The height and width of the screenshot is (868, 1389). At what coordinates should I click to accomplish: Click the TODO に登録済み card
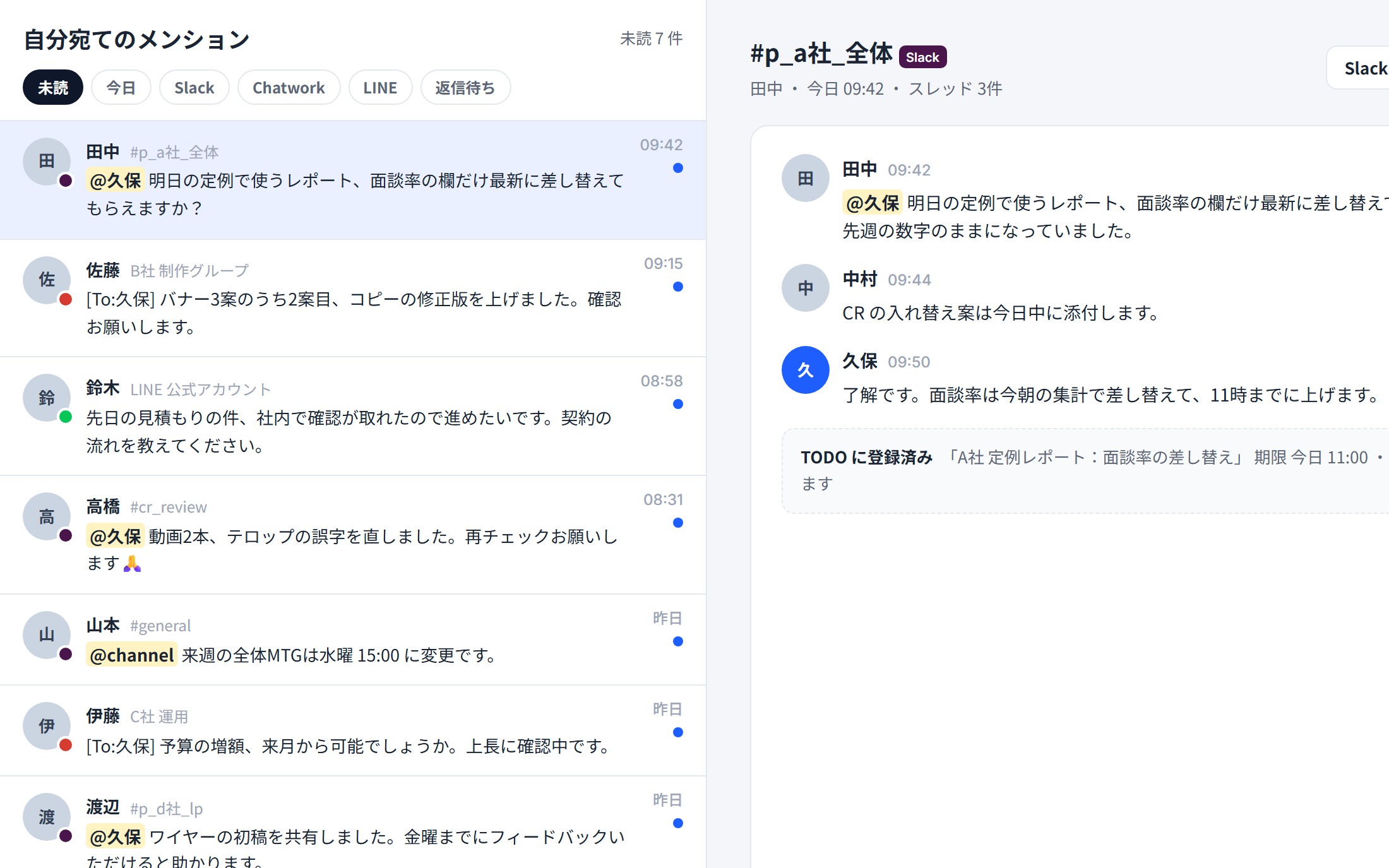[x=1085, y=471]
